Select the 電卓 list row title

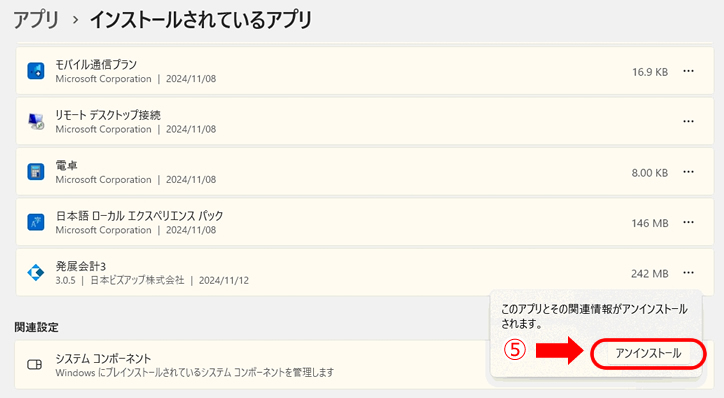[66, 165]
